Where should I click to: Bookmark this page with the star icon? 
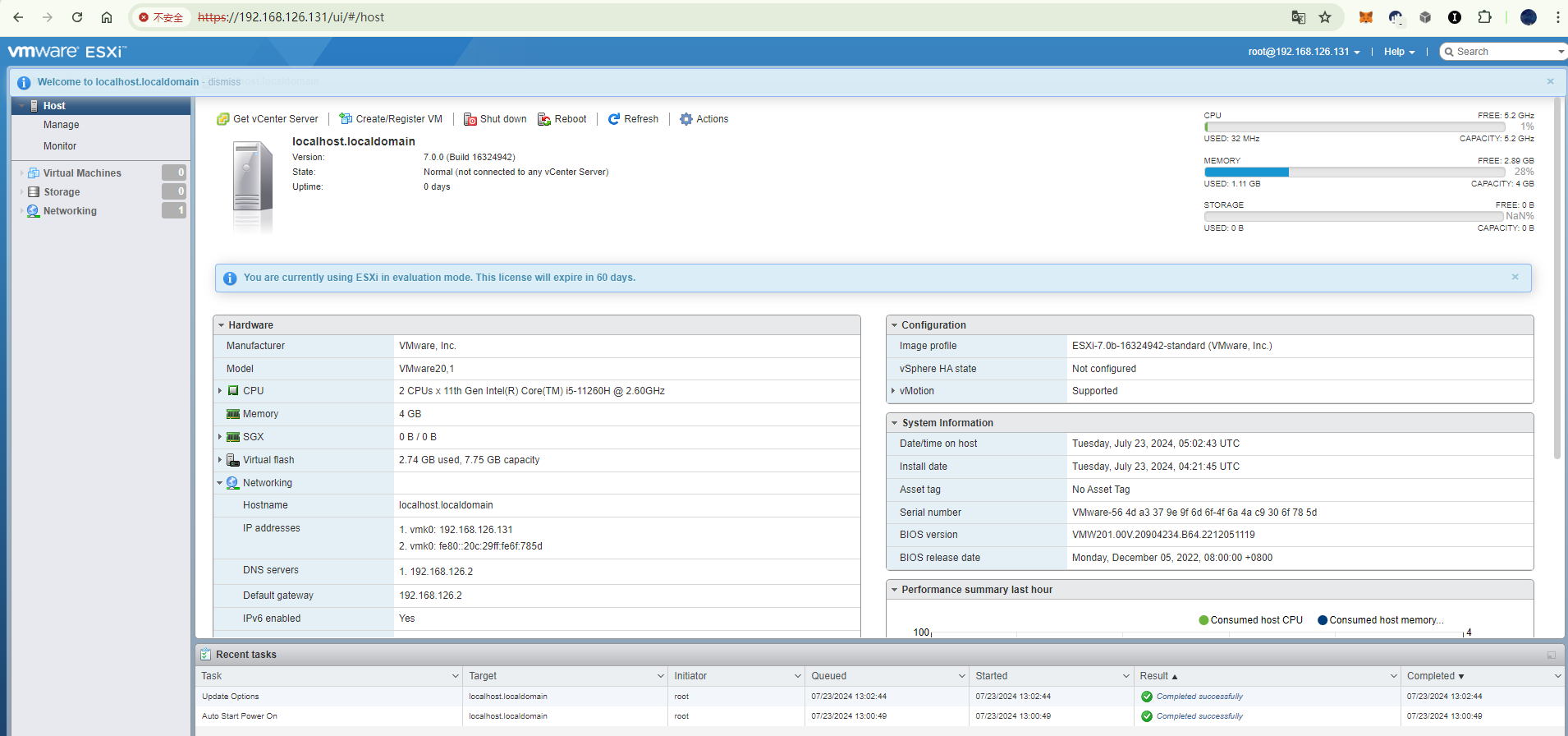(1325, 17)
